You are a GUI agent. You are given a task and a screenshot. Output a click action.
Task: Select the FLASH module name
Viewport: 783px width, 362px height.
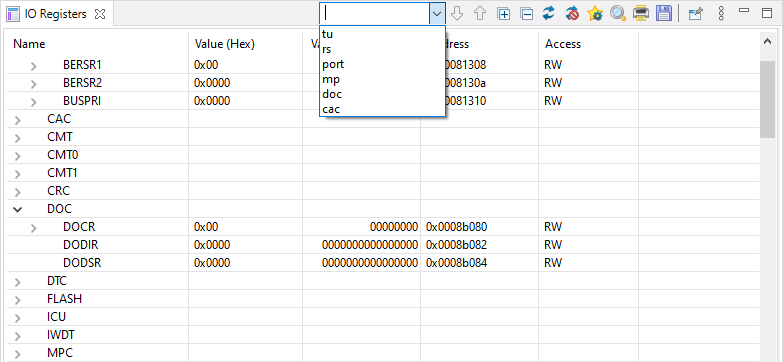click(64, 299)
